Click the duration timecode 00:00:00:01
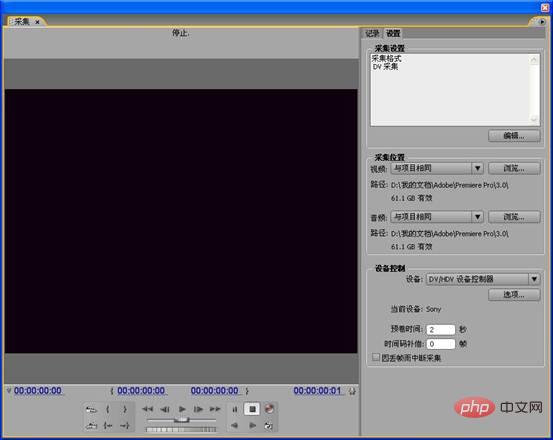The height and width of the screenshot is (440, 553). click(317, 391)
